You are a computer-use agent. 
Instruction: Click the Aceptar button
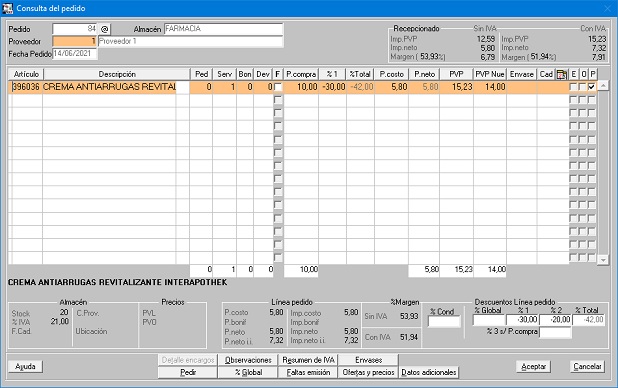[533, 366]
